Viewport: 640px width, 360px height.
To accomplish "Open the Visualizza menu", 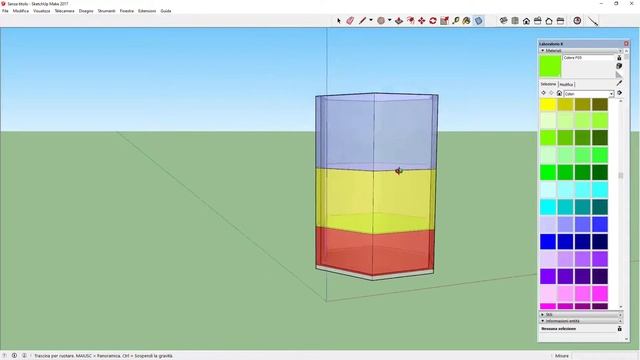I will 42,11.
